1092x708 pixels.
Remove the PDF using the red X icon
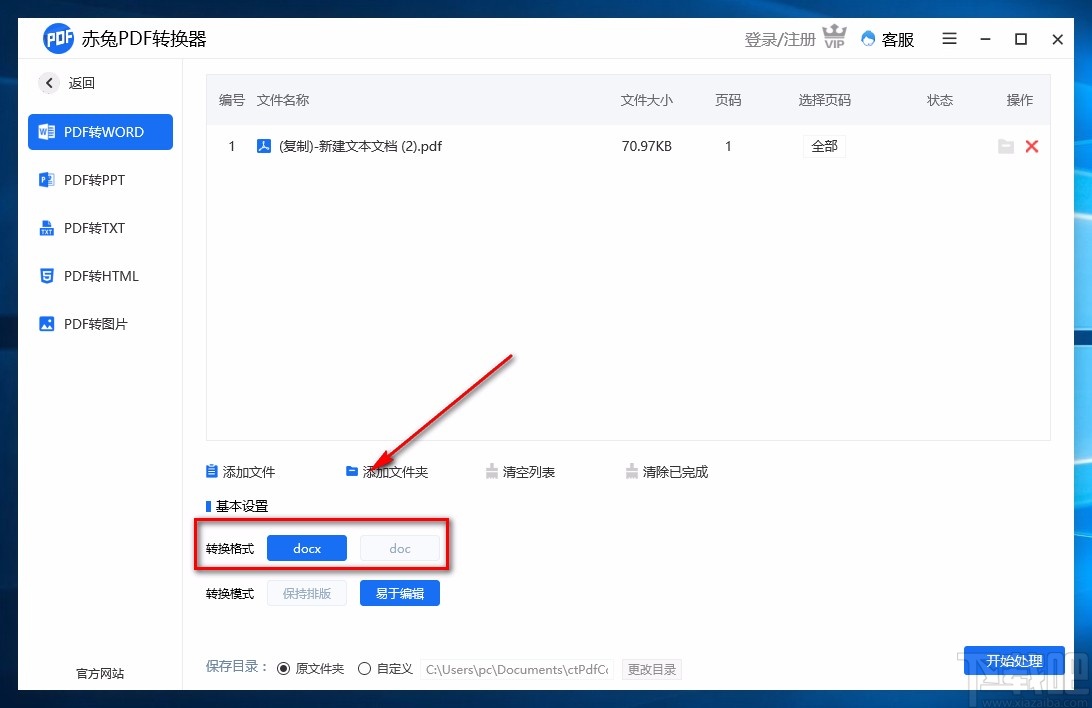1032,146
